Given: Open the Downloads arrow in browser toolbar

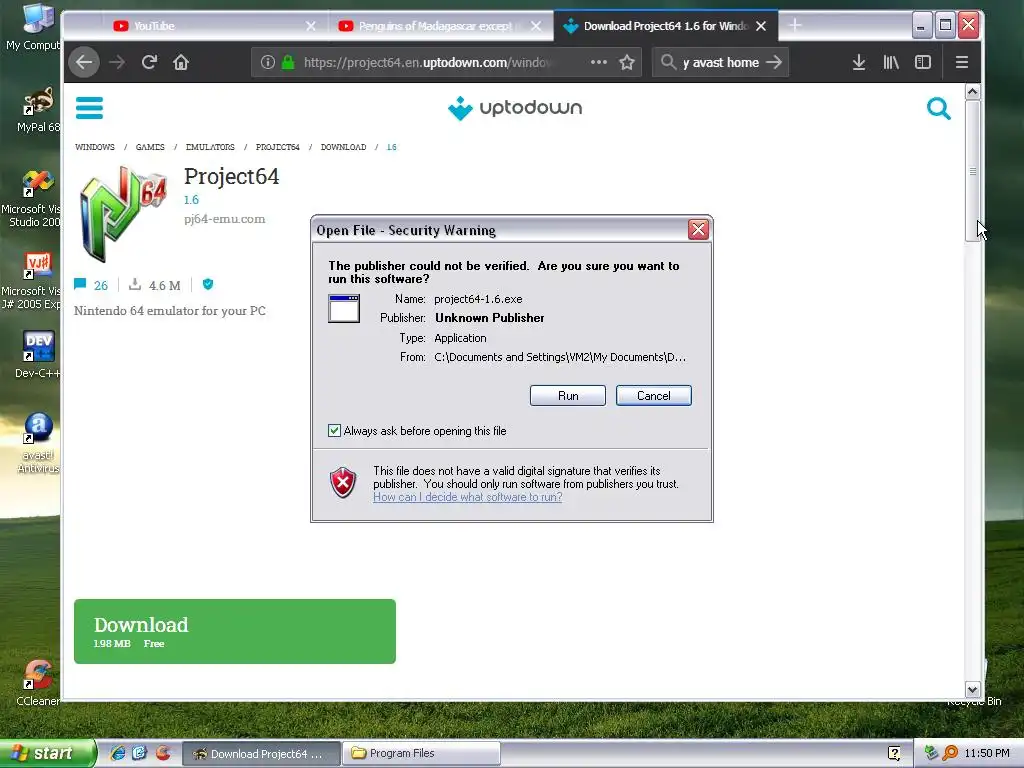Looking at the screenshot, I should [859, 62].
